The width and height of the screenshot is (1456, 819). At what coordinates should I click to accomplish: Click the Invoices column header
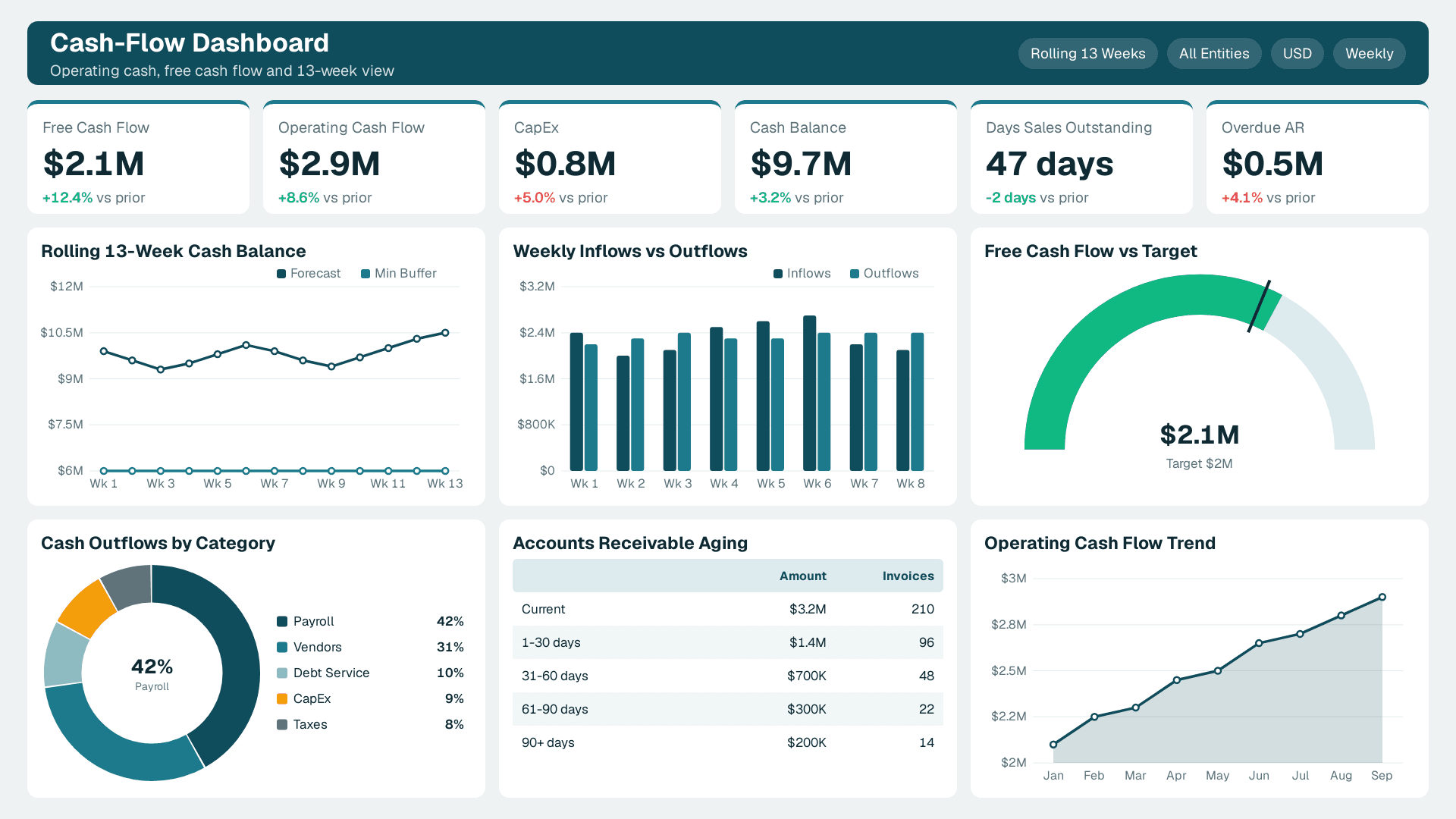click(x=908, y=576)
